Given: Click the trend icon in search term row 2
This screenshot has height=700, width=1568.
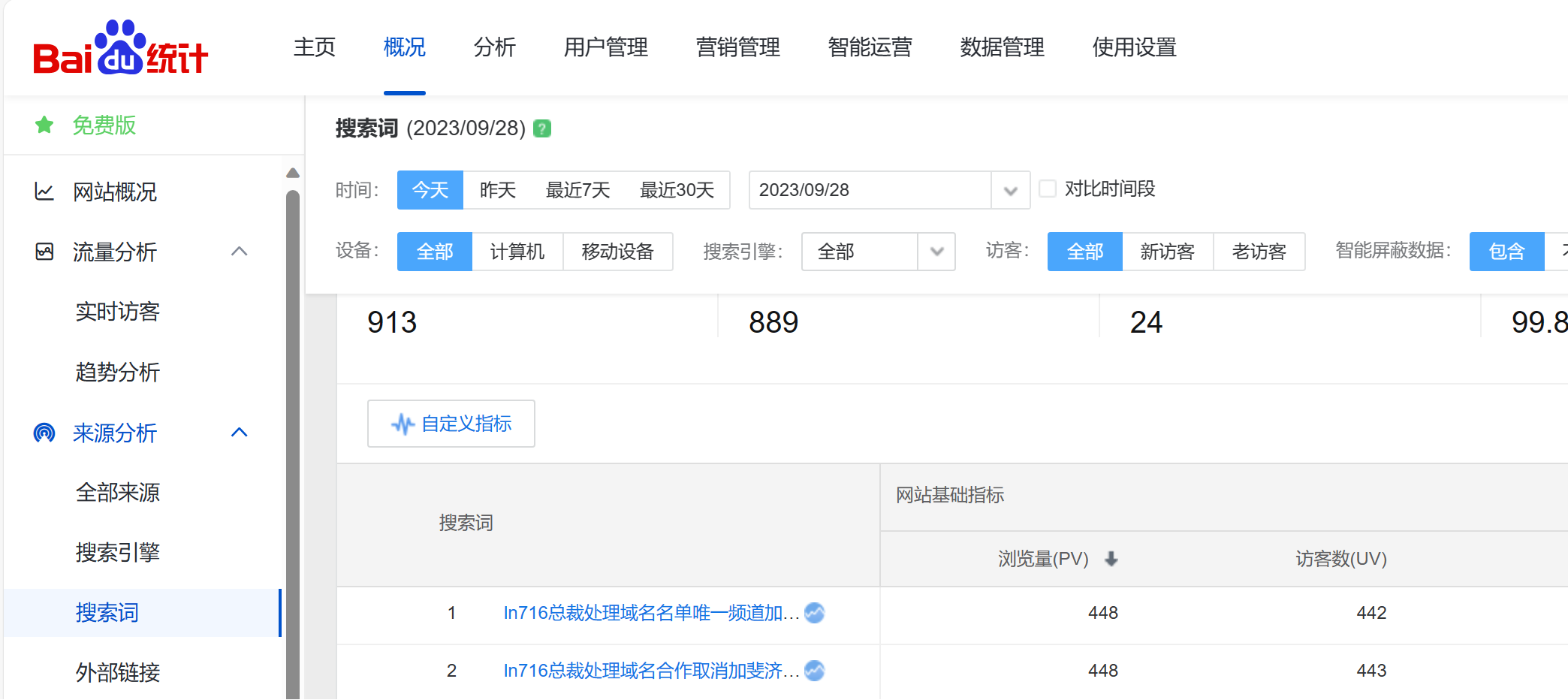Looking at the screenshot, I should [x=814, y=671].
